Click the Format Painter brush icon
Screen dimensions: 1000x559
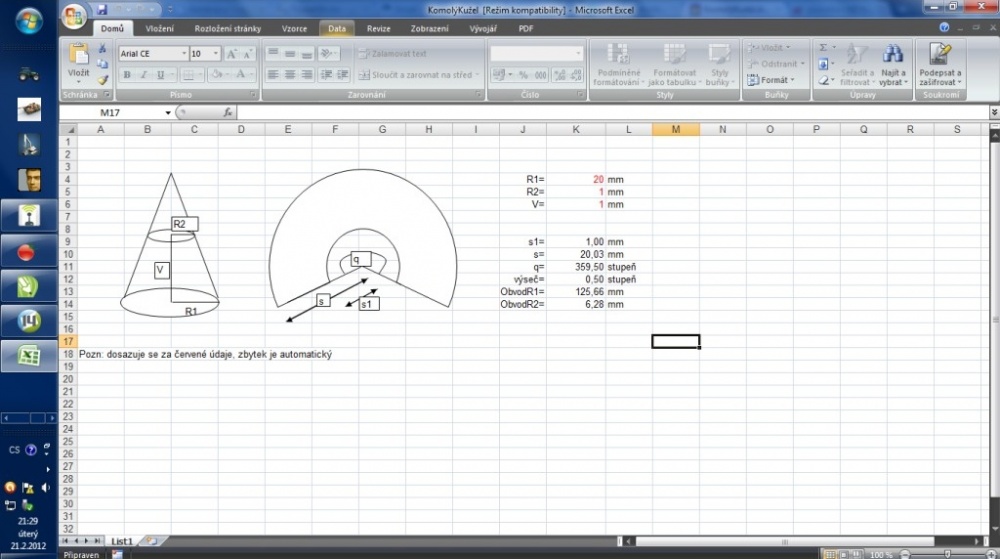(x=103, y=80)
